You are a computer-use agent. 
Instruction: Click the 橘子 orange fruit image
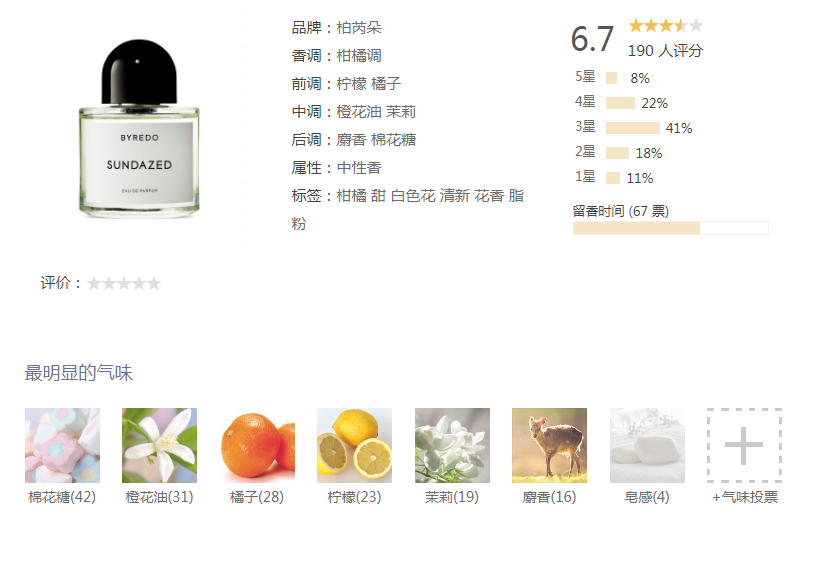coord(257,445)
